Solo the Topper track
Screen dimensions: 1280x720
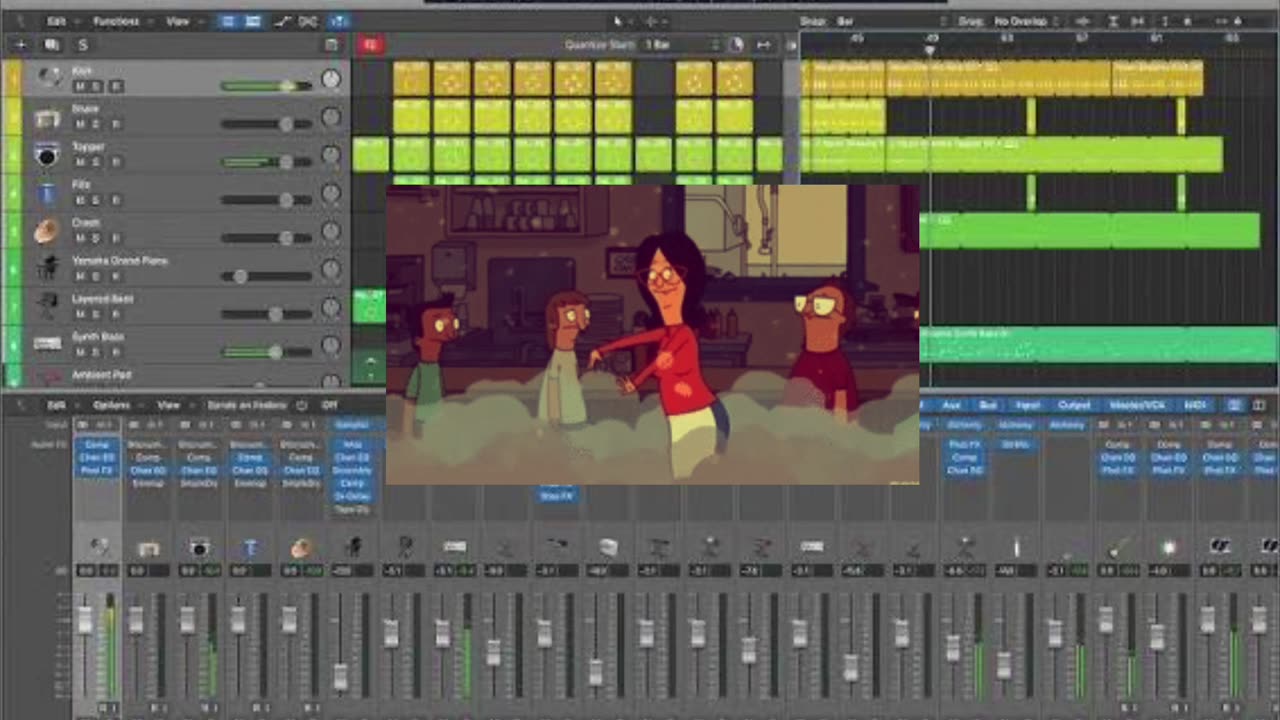point(98,162)
